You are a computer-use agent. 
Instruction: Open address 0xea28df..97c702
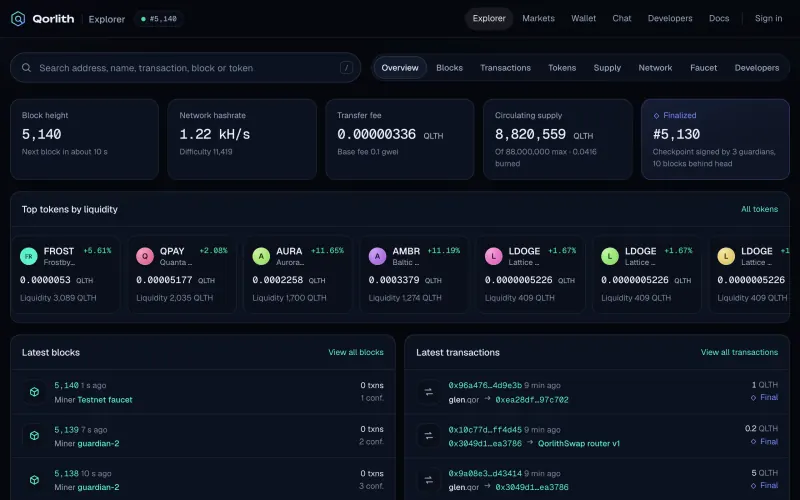532,400
